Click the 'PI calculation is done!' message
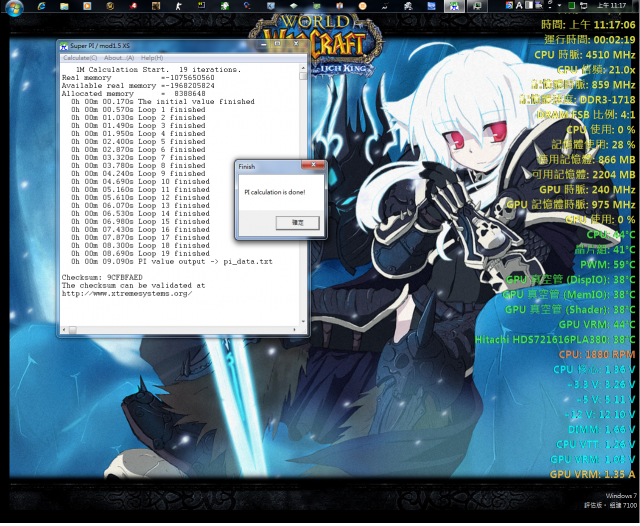 (x=275, y=192)
